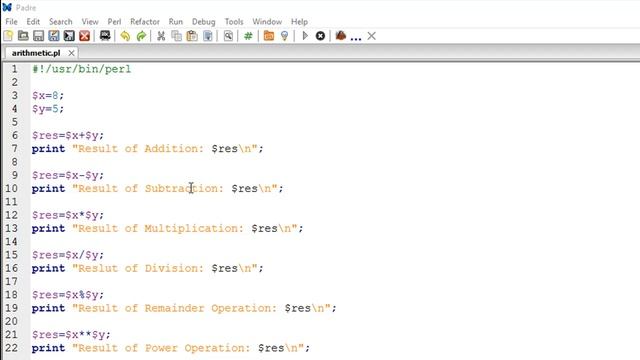The height and width of the screenshot is (360, 640).
Task: Open the Tools menu
Action: point(234,22)
